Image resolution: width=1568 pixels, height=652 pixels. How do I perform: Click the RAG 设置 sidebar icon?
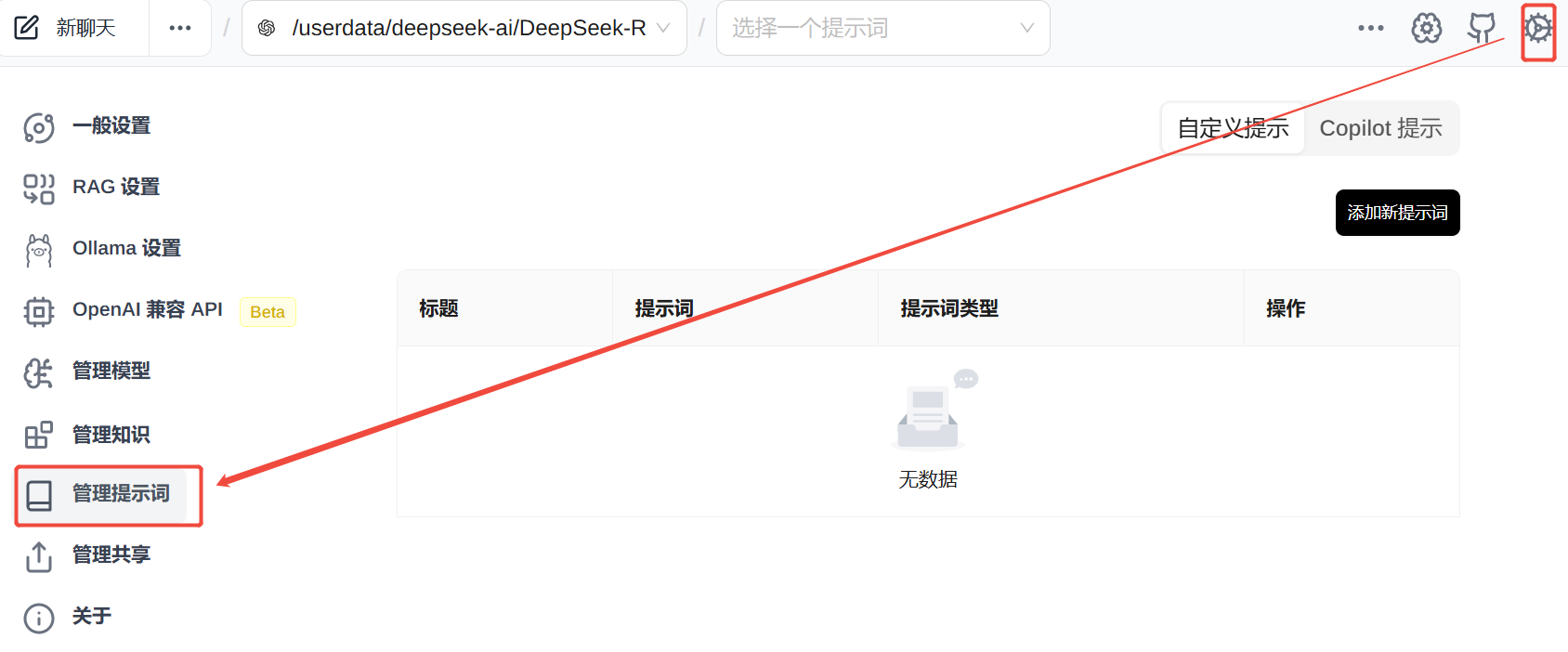coord(39,188)
